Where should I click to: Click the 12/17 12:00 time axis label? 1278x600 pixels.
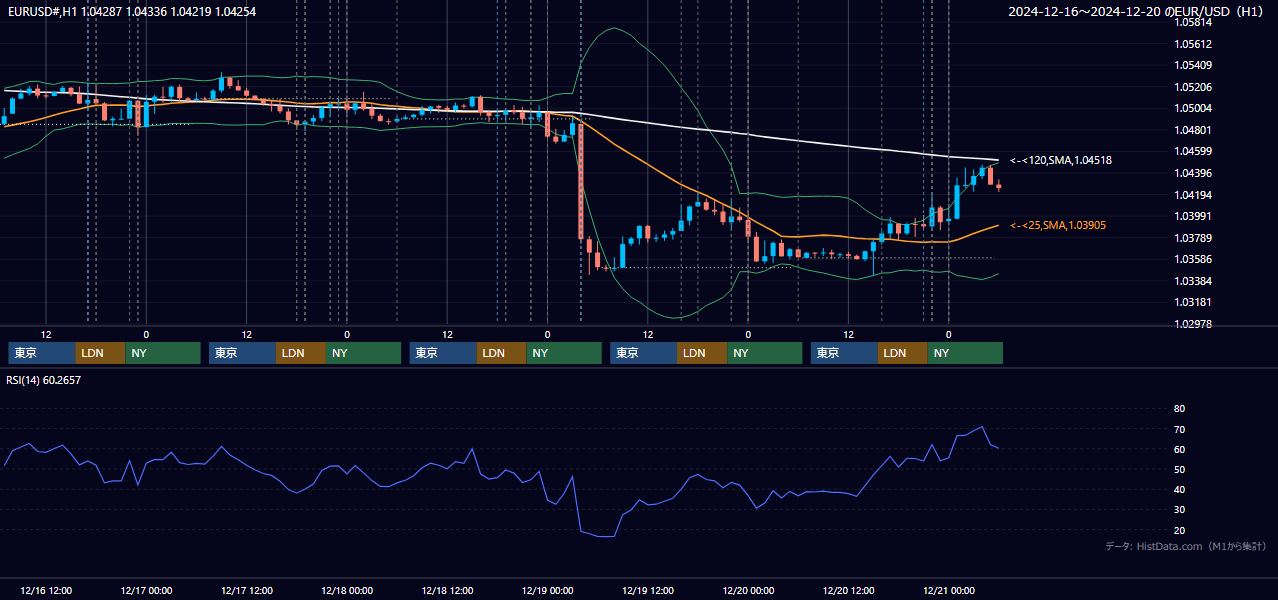(246, 591)
